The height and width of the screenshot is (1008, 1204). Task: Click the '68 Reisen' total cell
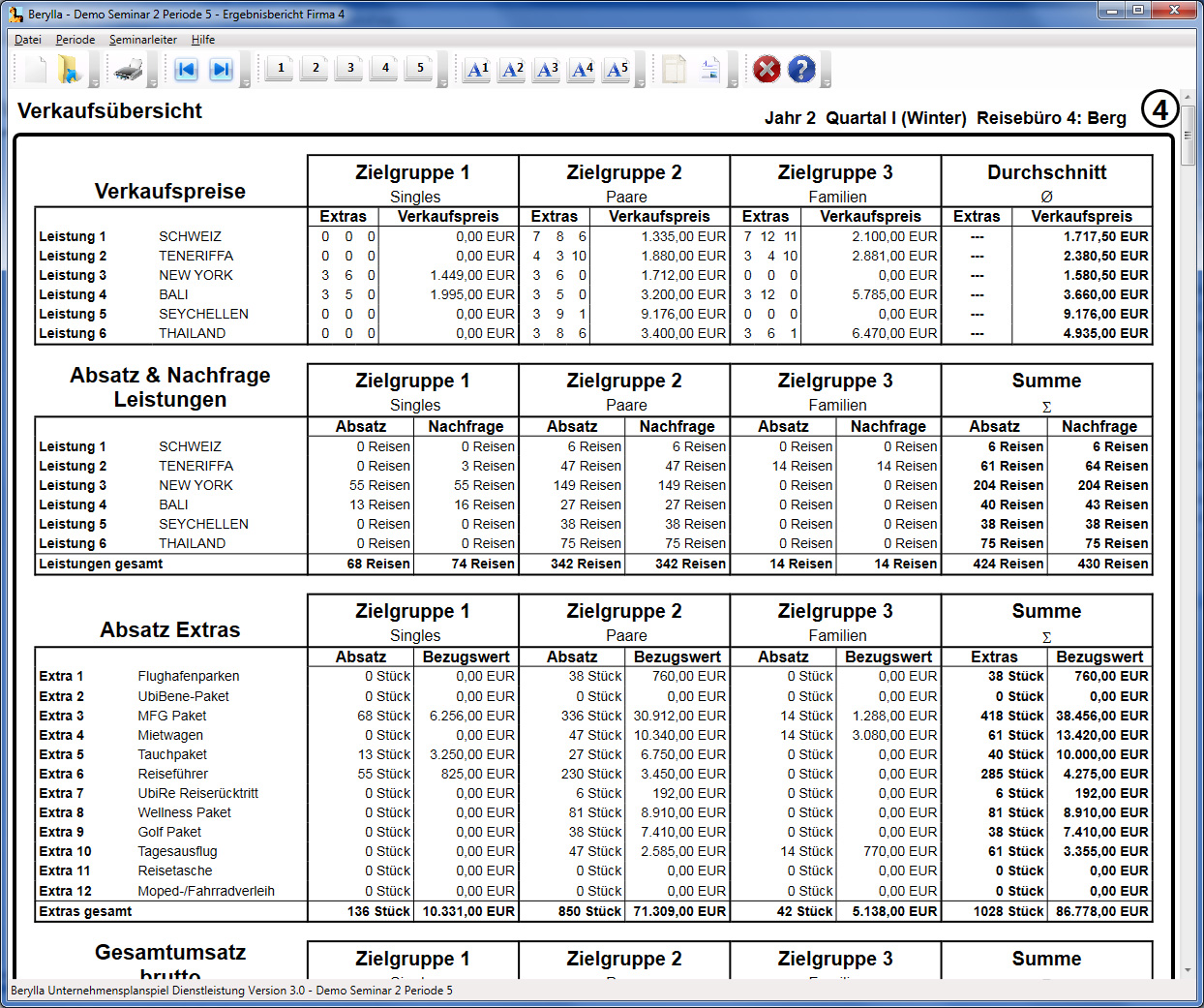click(378, 564)
